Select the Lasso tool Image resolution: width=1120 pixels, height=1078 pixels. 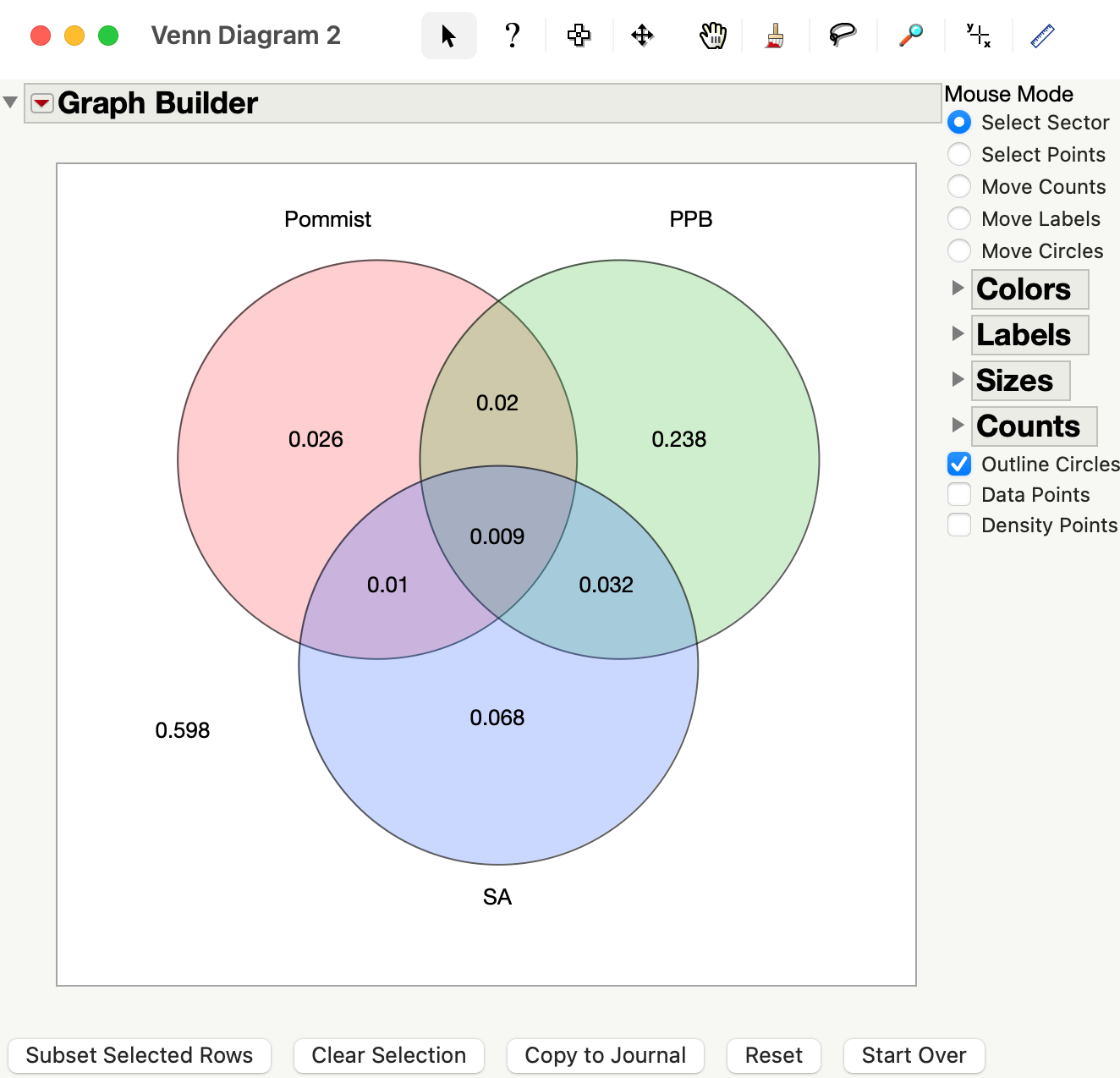[x=843, y=36]
